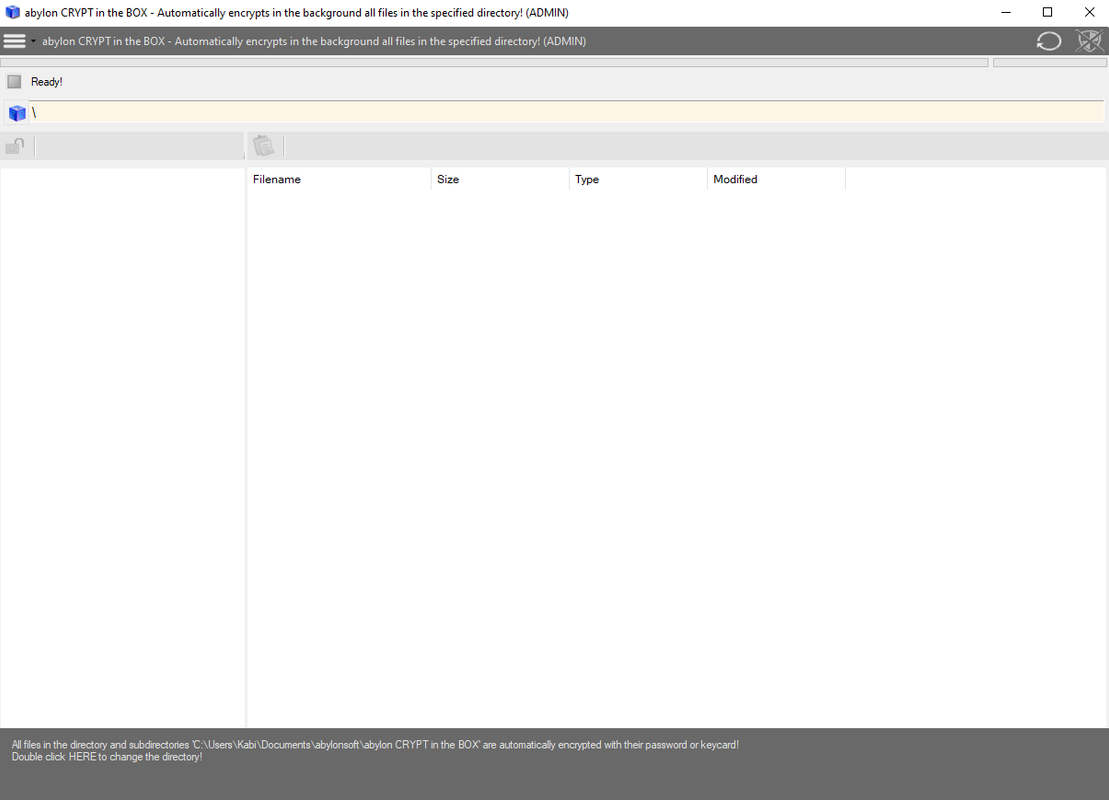
Task: Open the hamburger main menu
Action: (14, 41)
